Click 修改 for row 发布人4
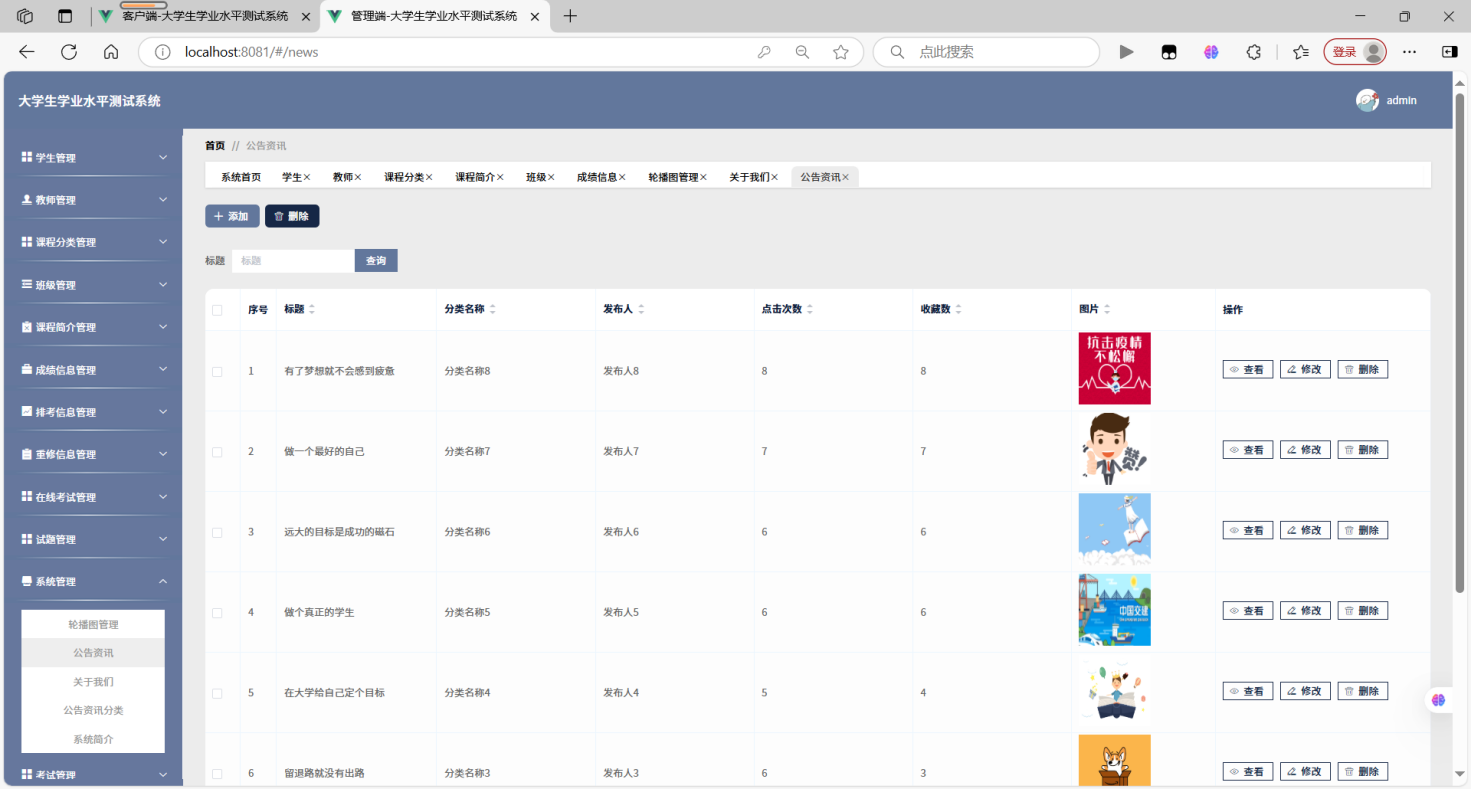The height and width of the screenshot is (789, 1471). point(1305,691)
